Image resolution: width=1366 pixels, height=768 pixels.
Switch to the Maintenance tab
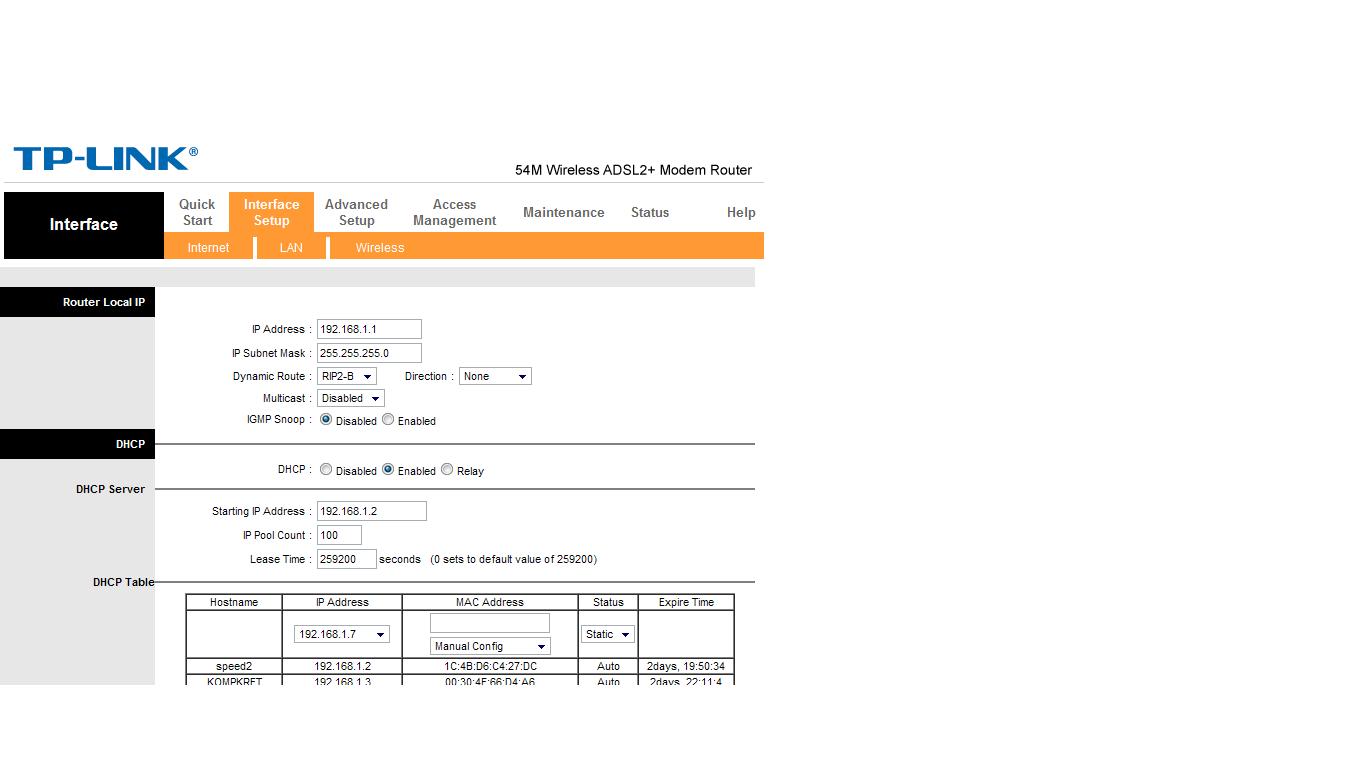click(564, 212)
